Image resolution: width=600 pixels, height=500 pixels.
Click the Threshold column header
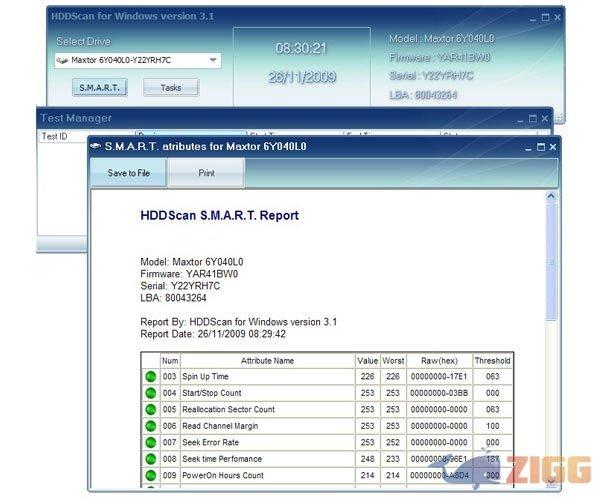click(x=492, y=361)
